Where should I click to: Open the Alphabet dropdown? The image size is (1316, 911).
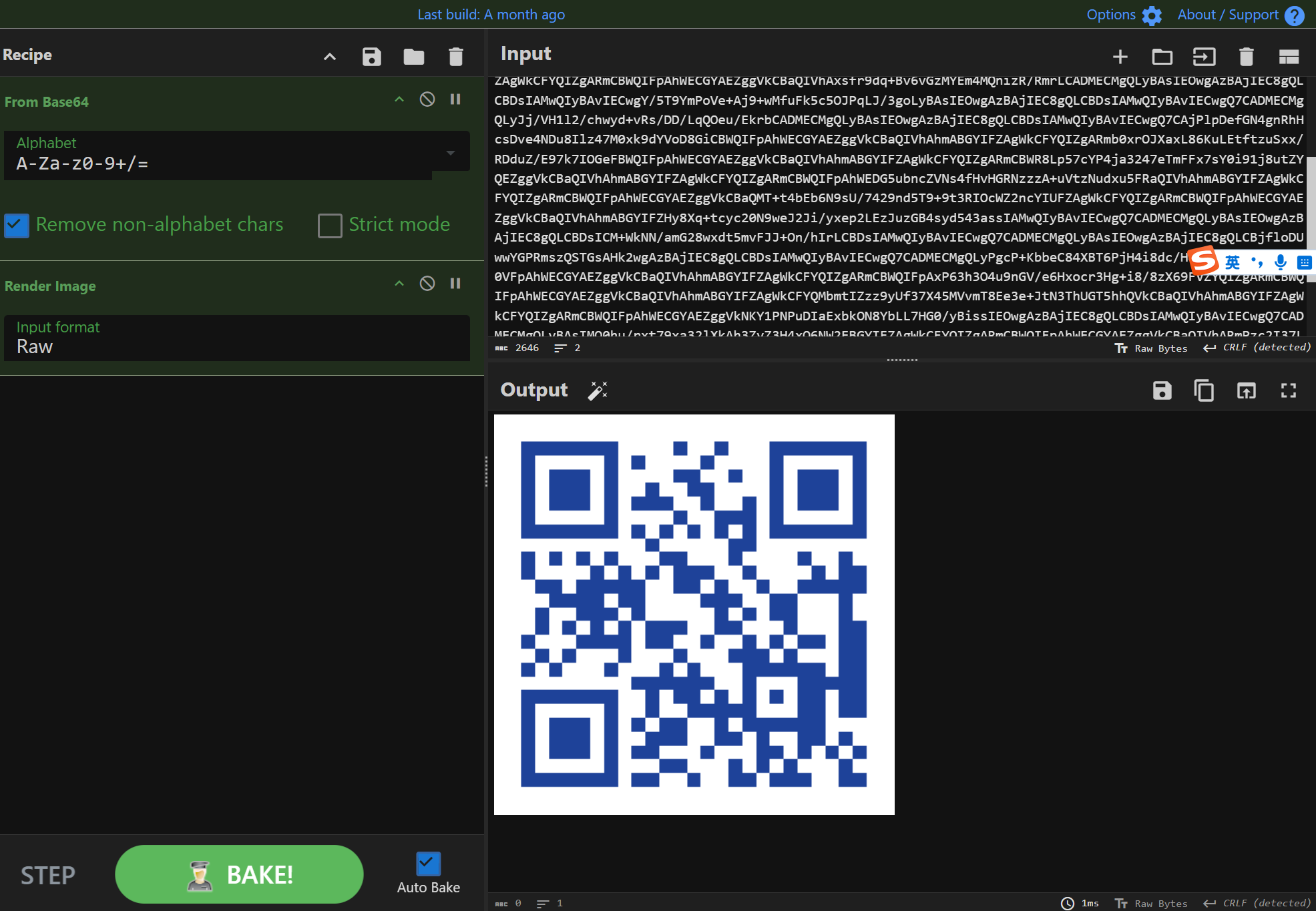[x=451, y=151]
